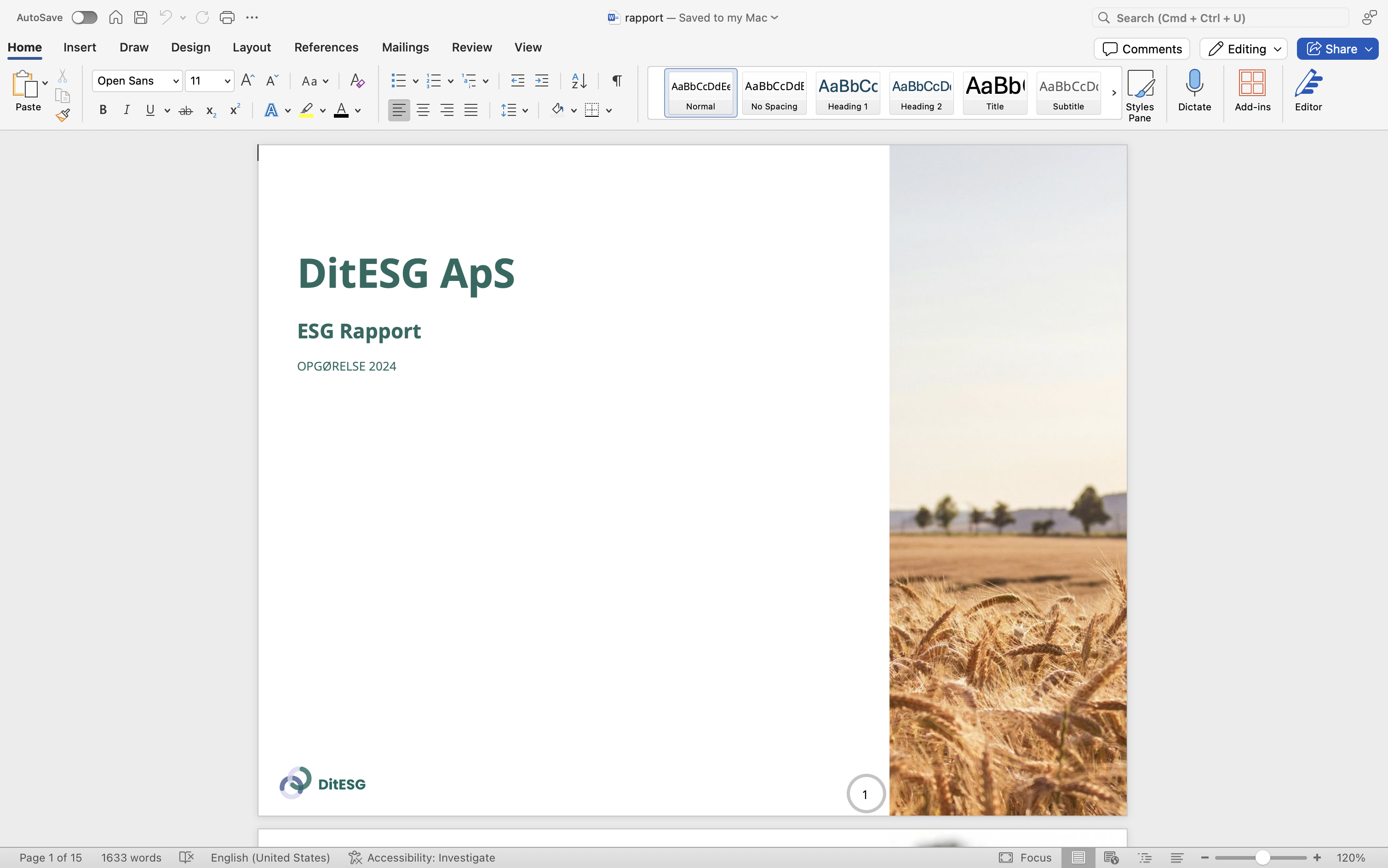Toggle the AutoSave switch
Viewport: 1388px width, 868px height.
click(85, 18)
